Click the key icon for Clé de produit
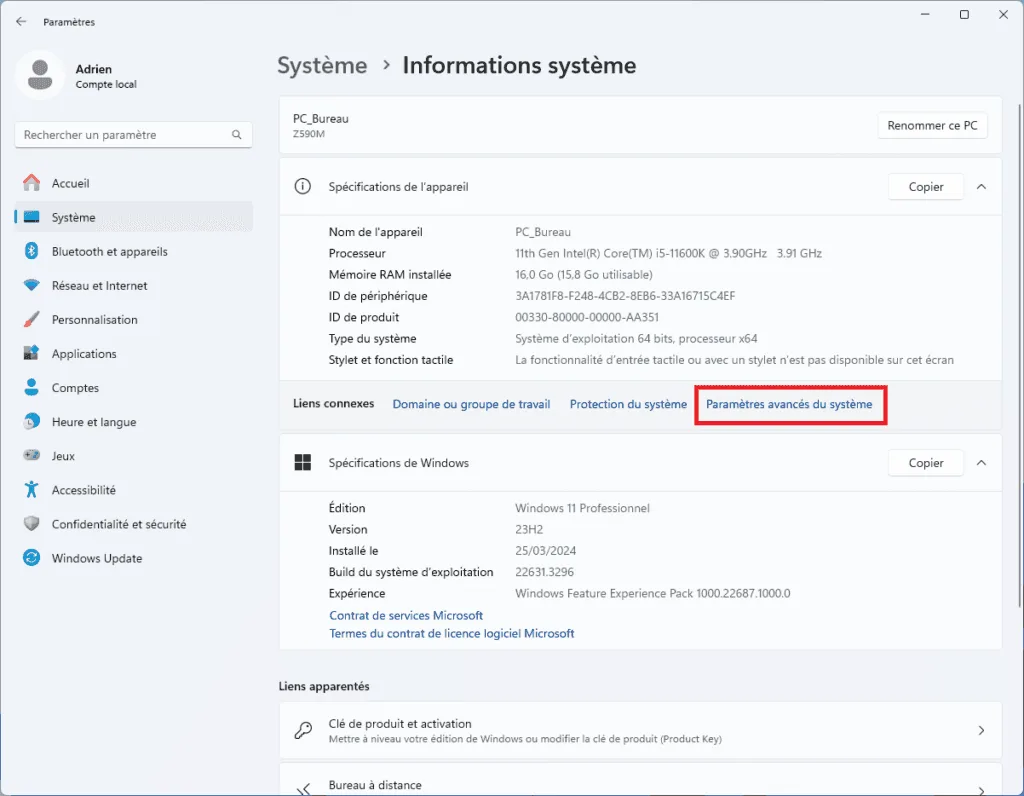 pos(303,730)
